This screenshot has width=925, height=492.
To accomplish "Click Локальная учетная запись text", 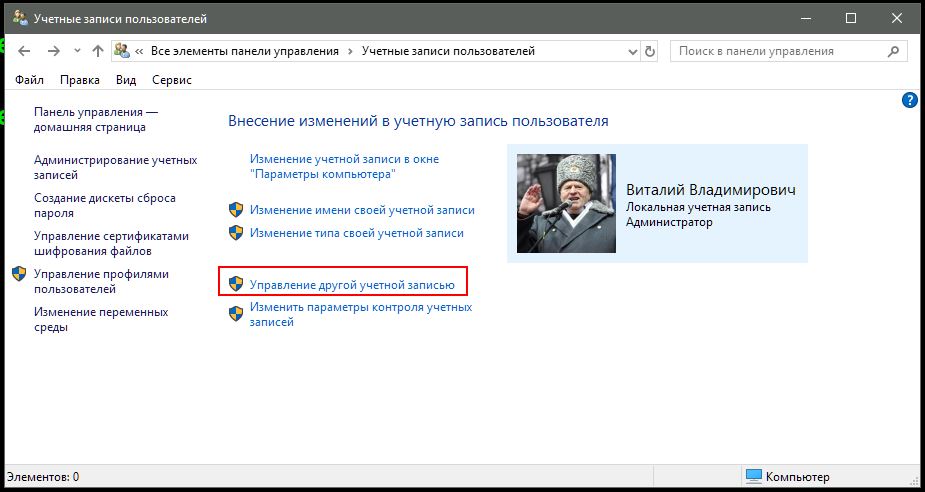I will (698, 207).
